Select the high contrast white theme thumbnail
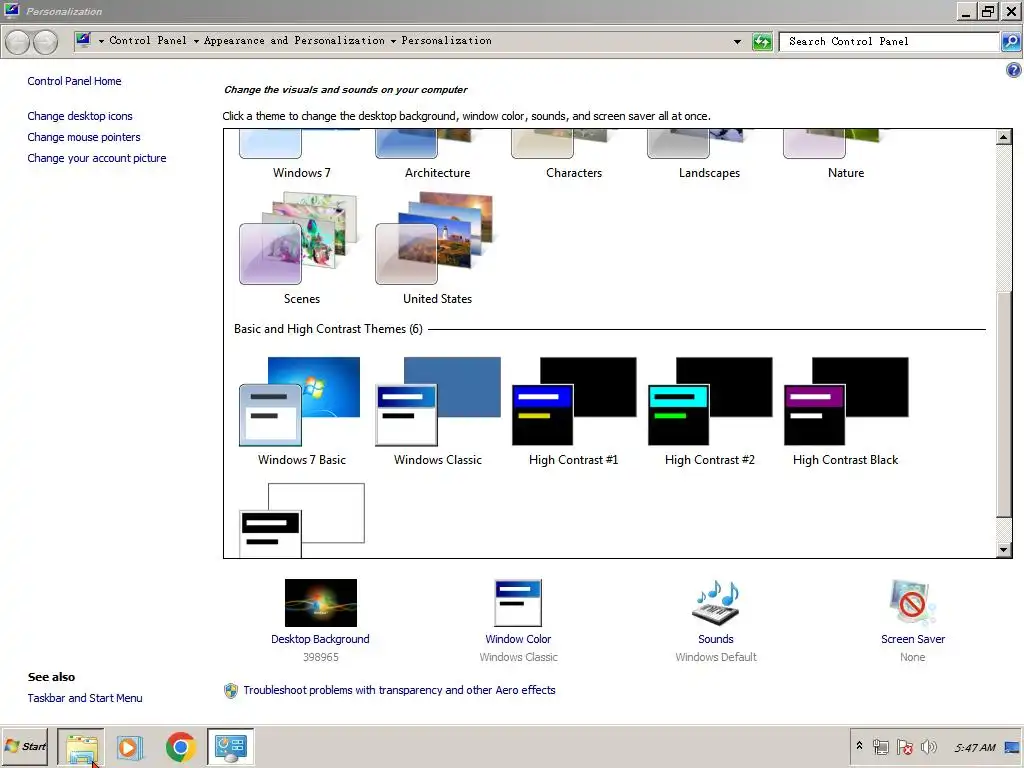The image size is (1024, 768). pos(302,520)
